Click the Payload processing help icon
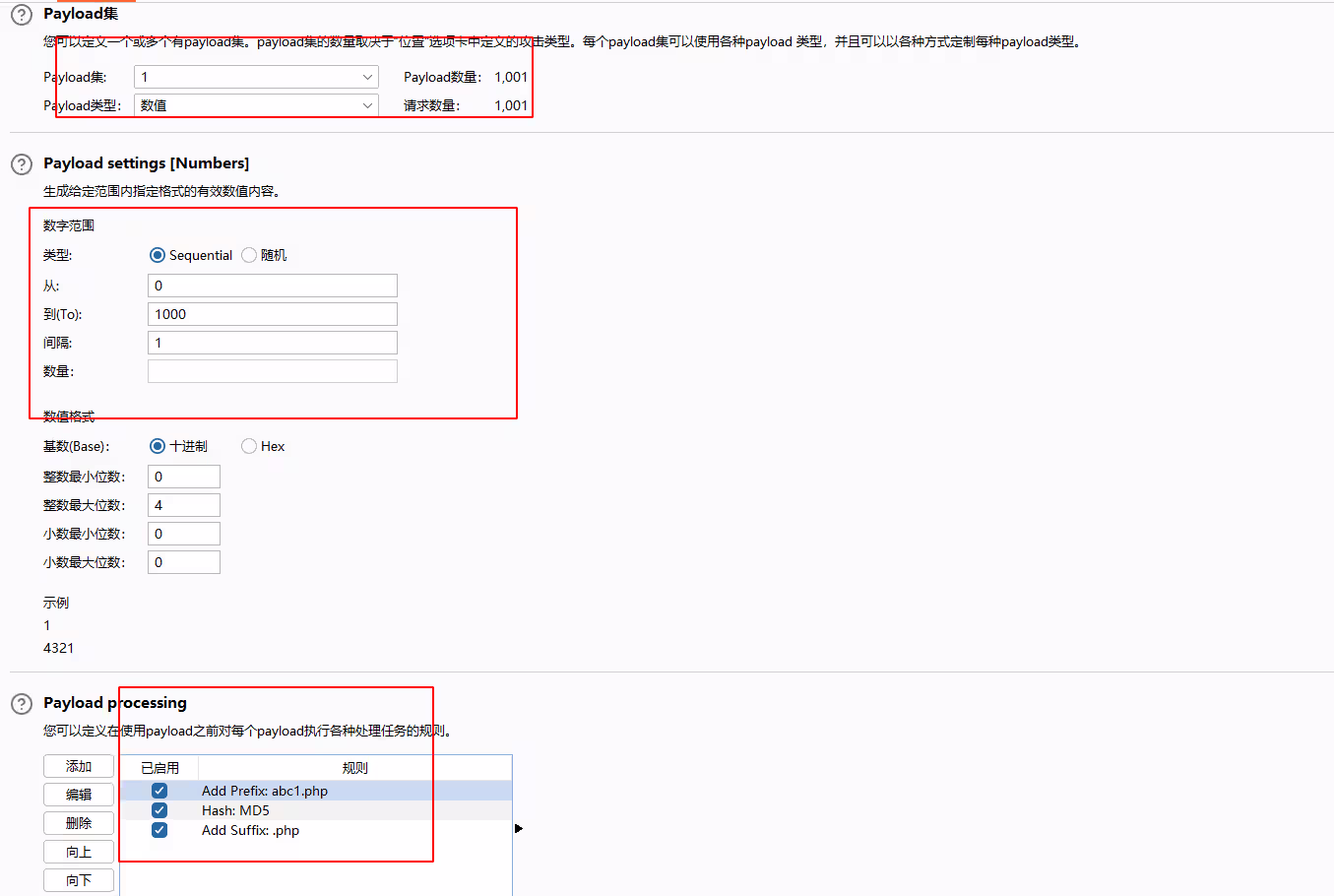Viewport: 1334px width, 896px height. point(21,704)
